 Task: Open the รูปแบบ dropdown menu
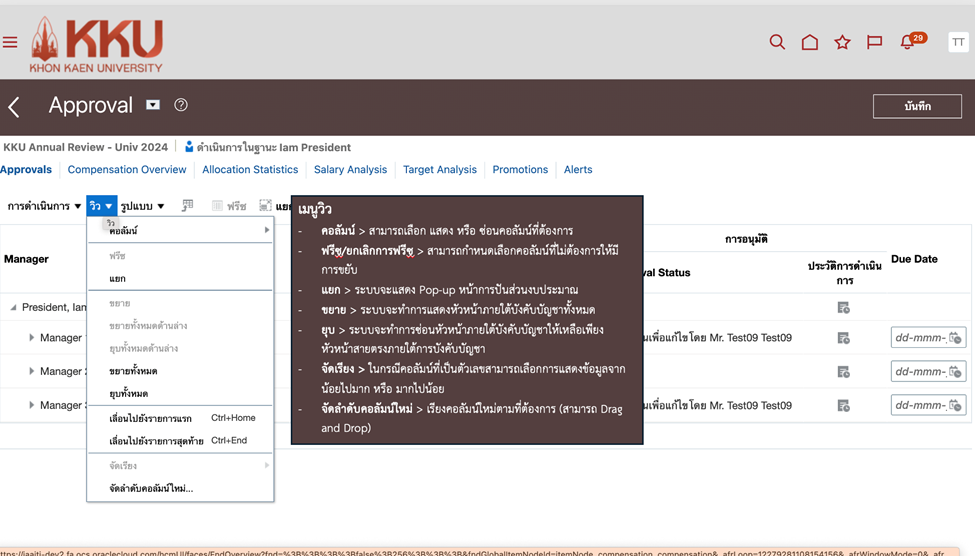click(x=142, y=206)
